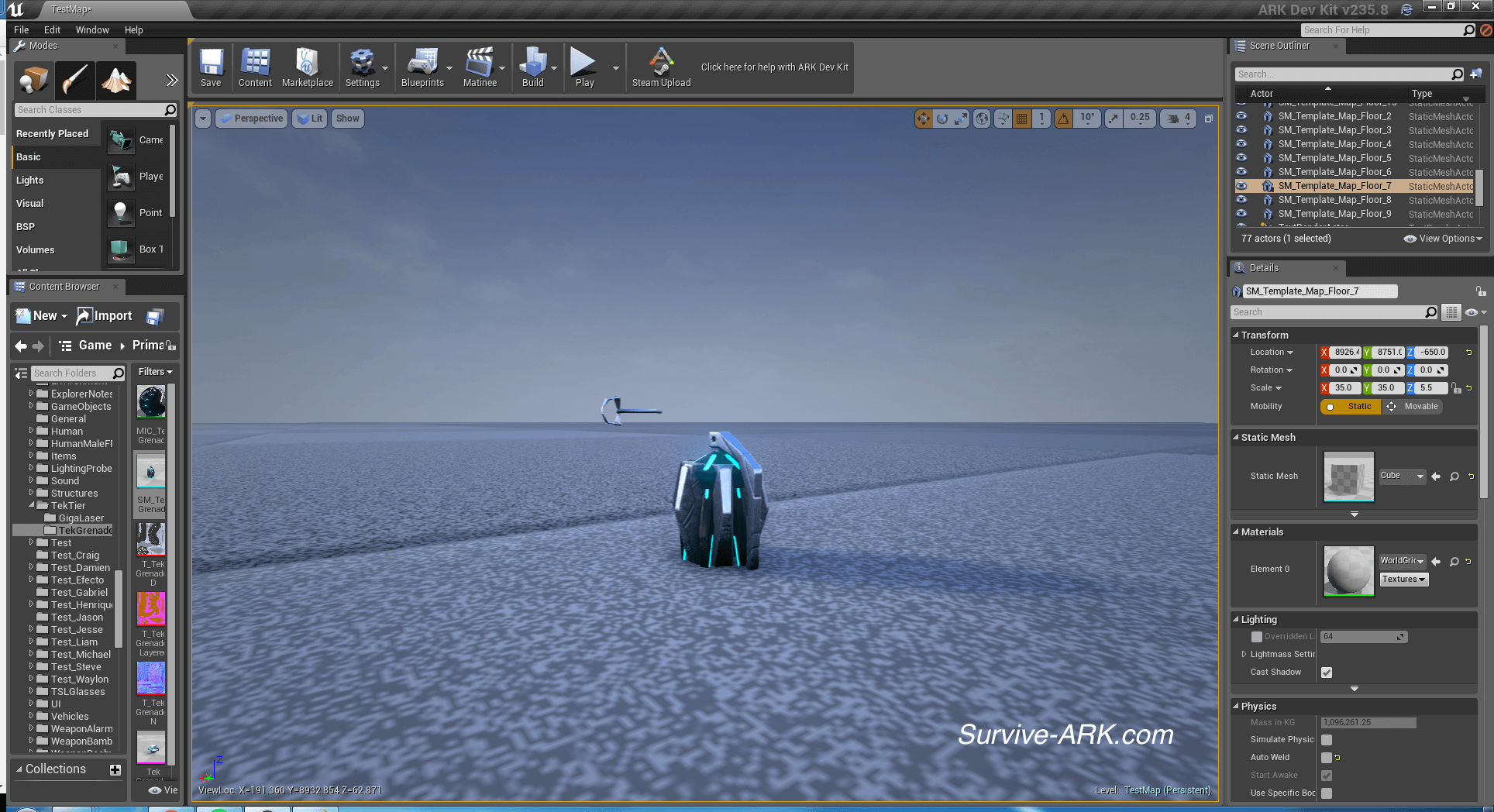Navigate back in the Content Browser

[21, 346]
